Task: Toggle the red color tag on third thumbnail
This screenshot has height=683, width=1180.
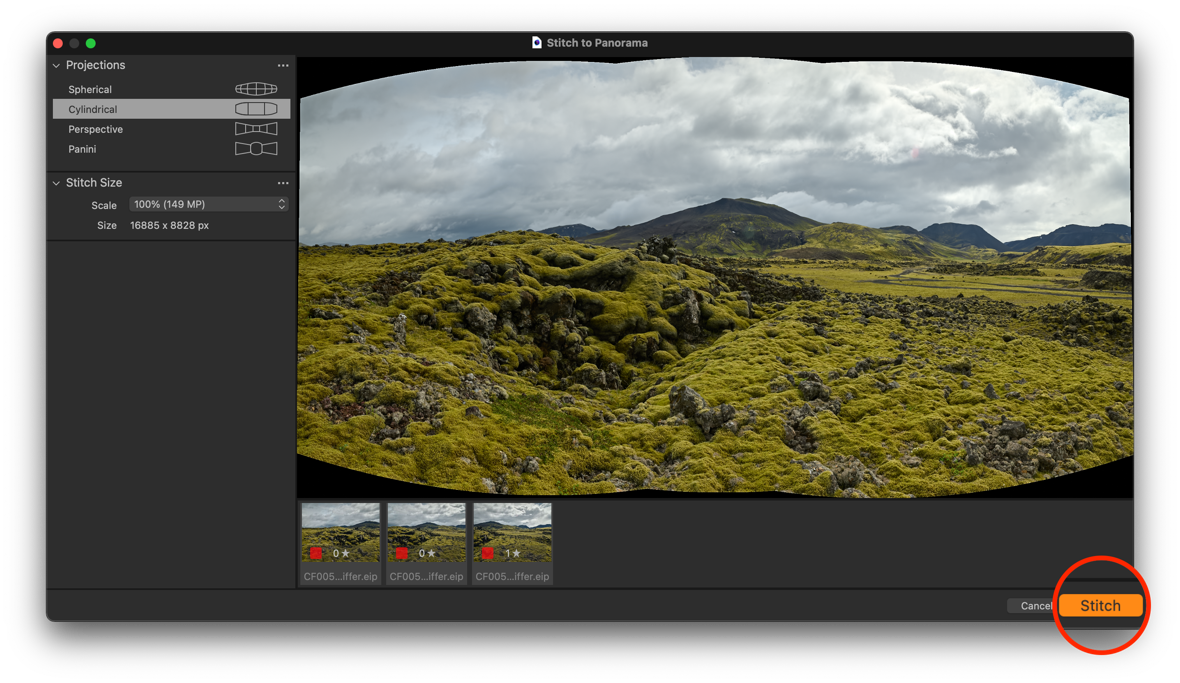Action: [x=488, y=553]
